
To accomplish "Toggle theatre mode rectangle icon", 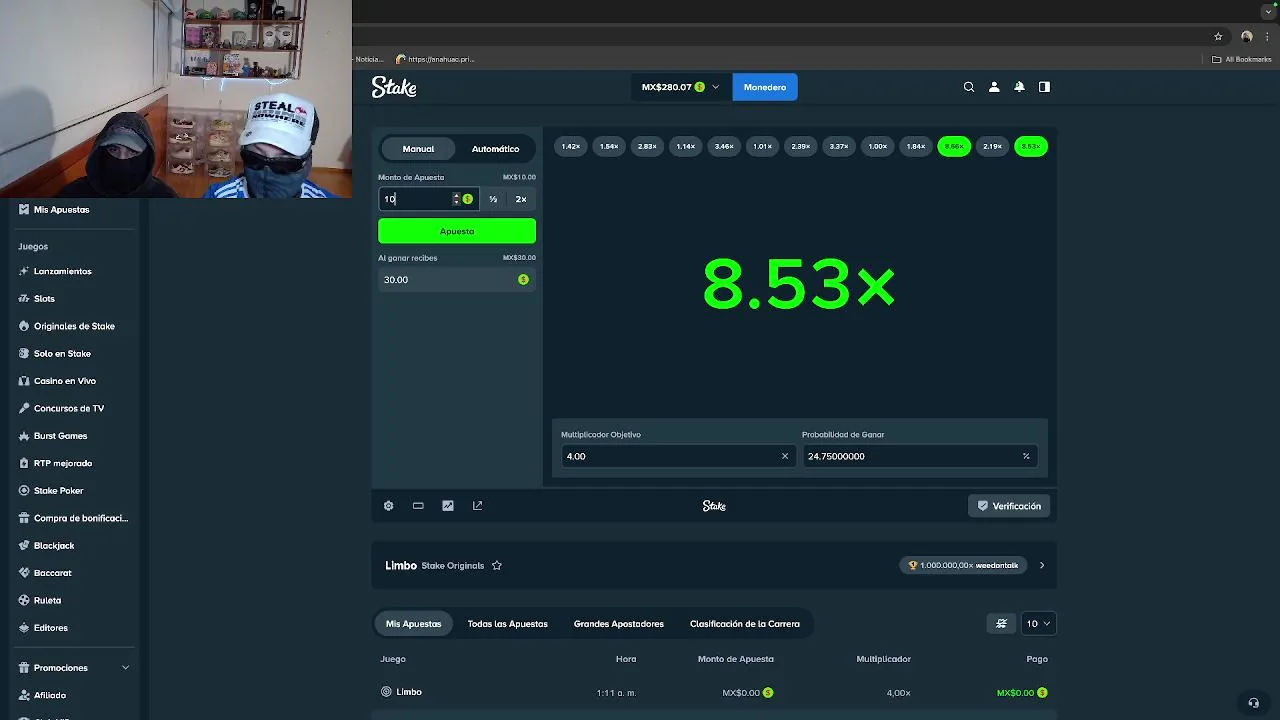I will (418, 506).
